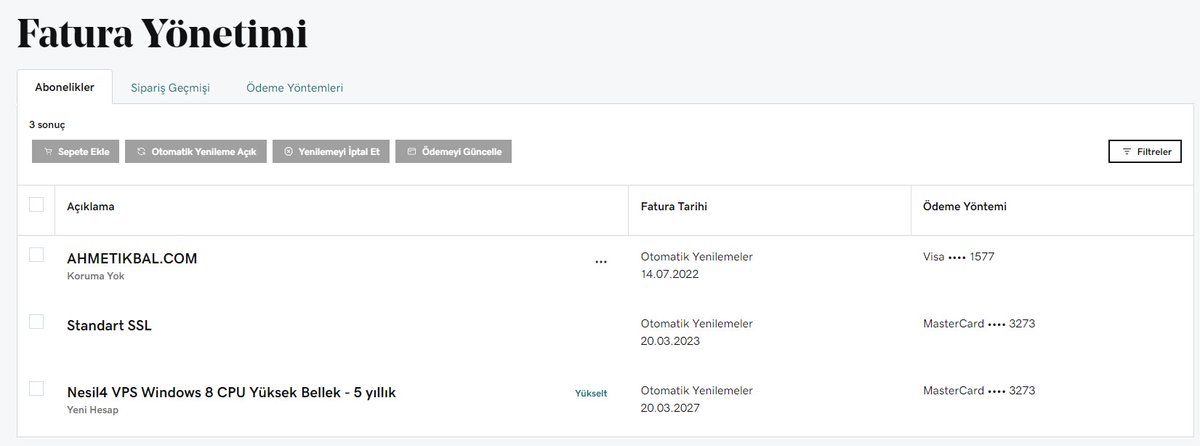1200x446 pixels.
Task: Check the AHMETIKBAL.COM row checkbox
Action: pyautogui.click(x=36, y=255)
